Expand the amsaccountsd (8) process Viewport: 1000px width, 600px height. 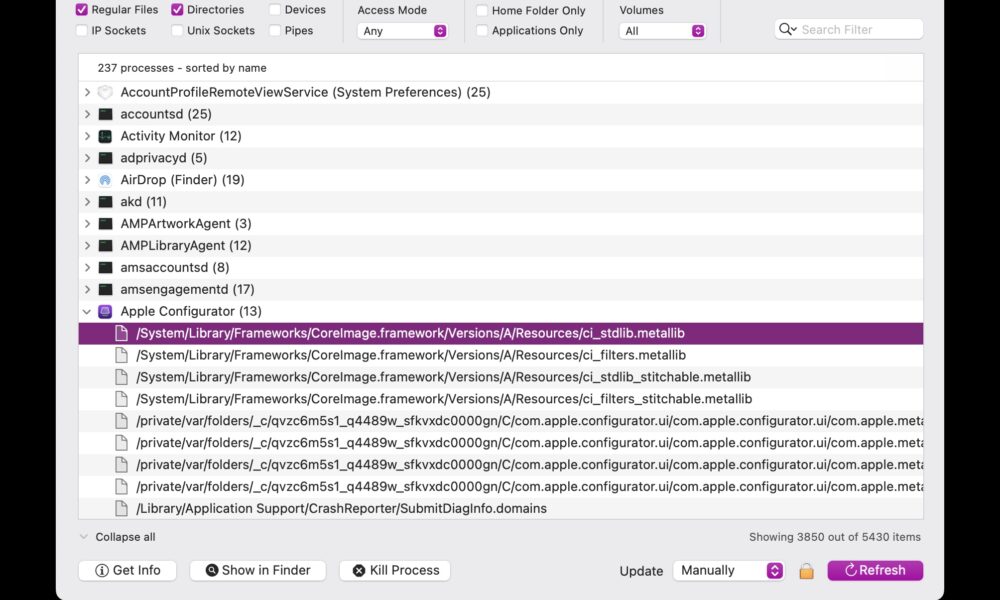coord(87,268)
